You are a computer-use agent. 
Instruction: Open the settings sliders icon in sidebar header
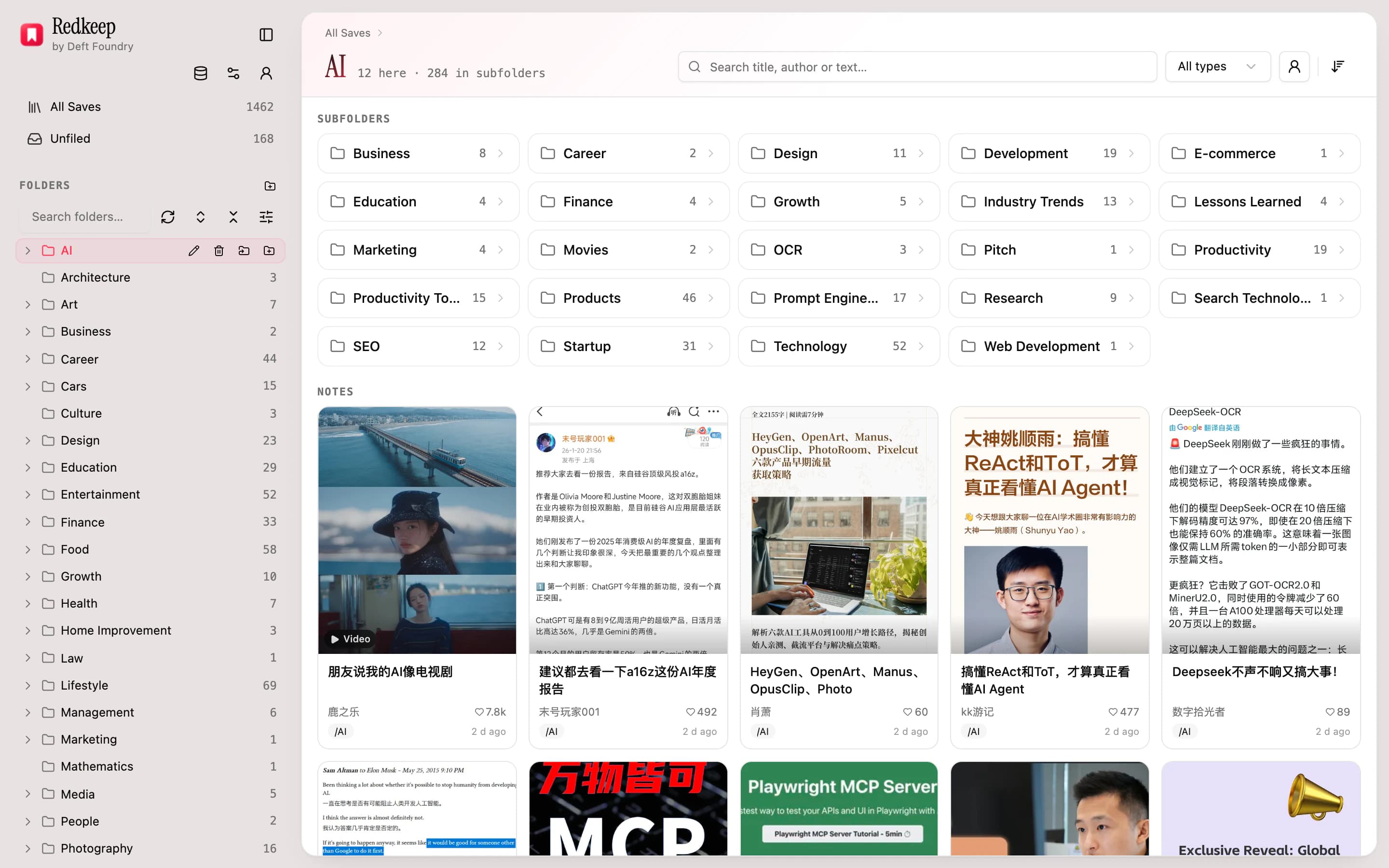point(233,73)
